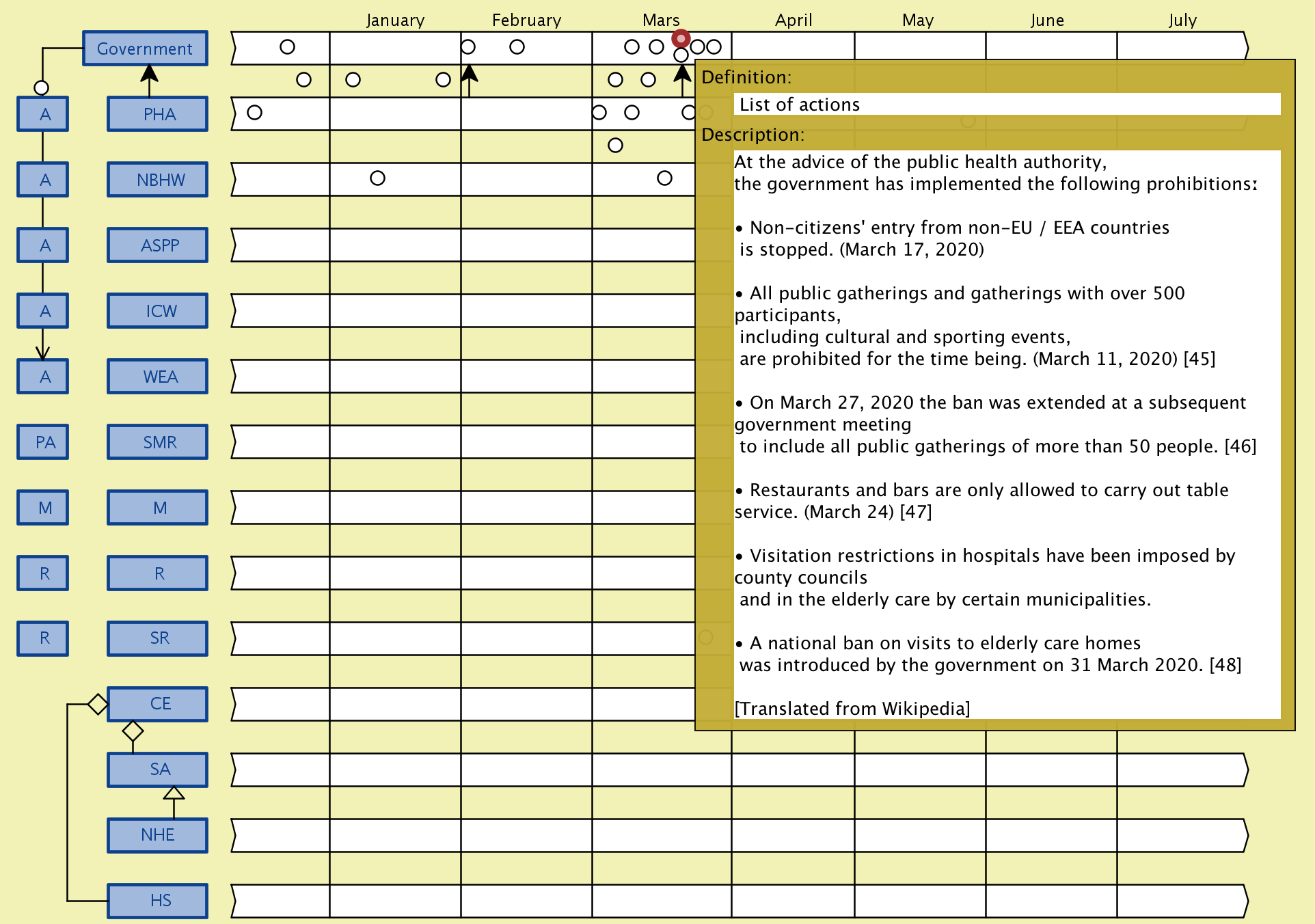Select the SMR actor node

(x=158, y=442)
